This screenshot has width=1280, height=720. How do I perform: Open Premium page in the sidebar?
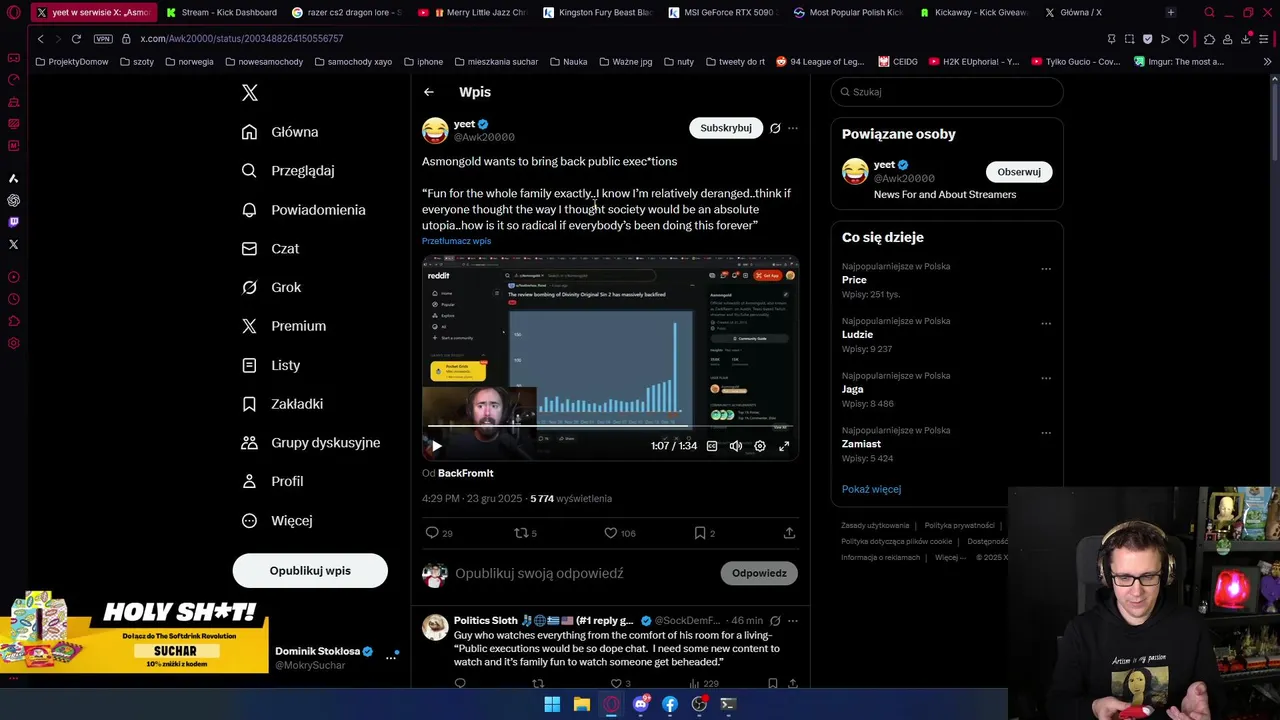point(284,326)
